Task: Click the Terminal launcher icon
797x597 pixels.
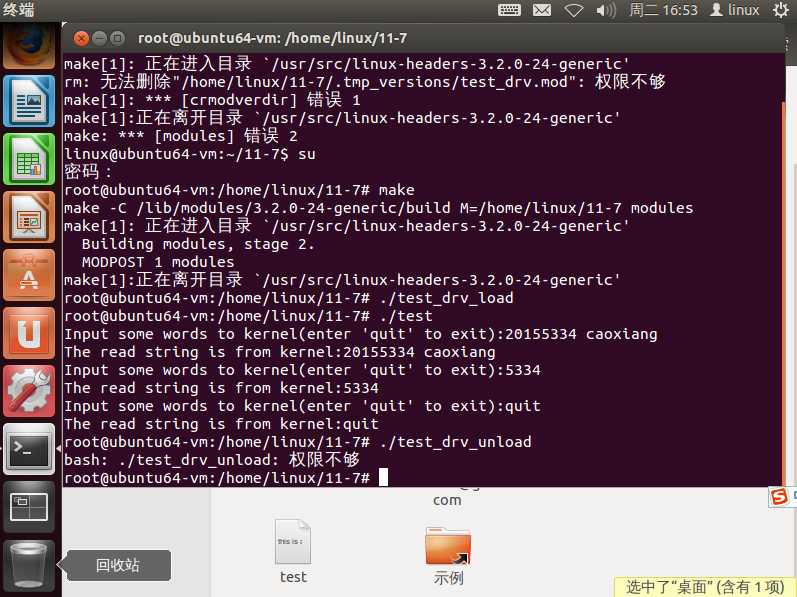Action: [x=28, y=449]
